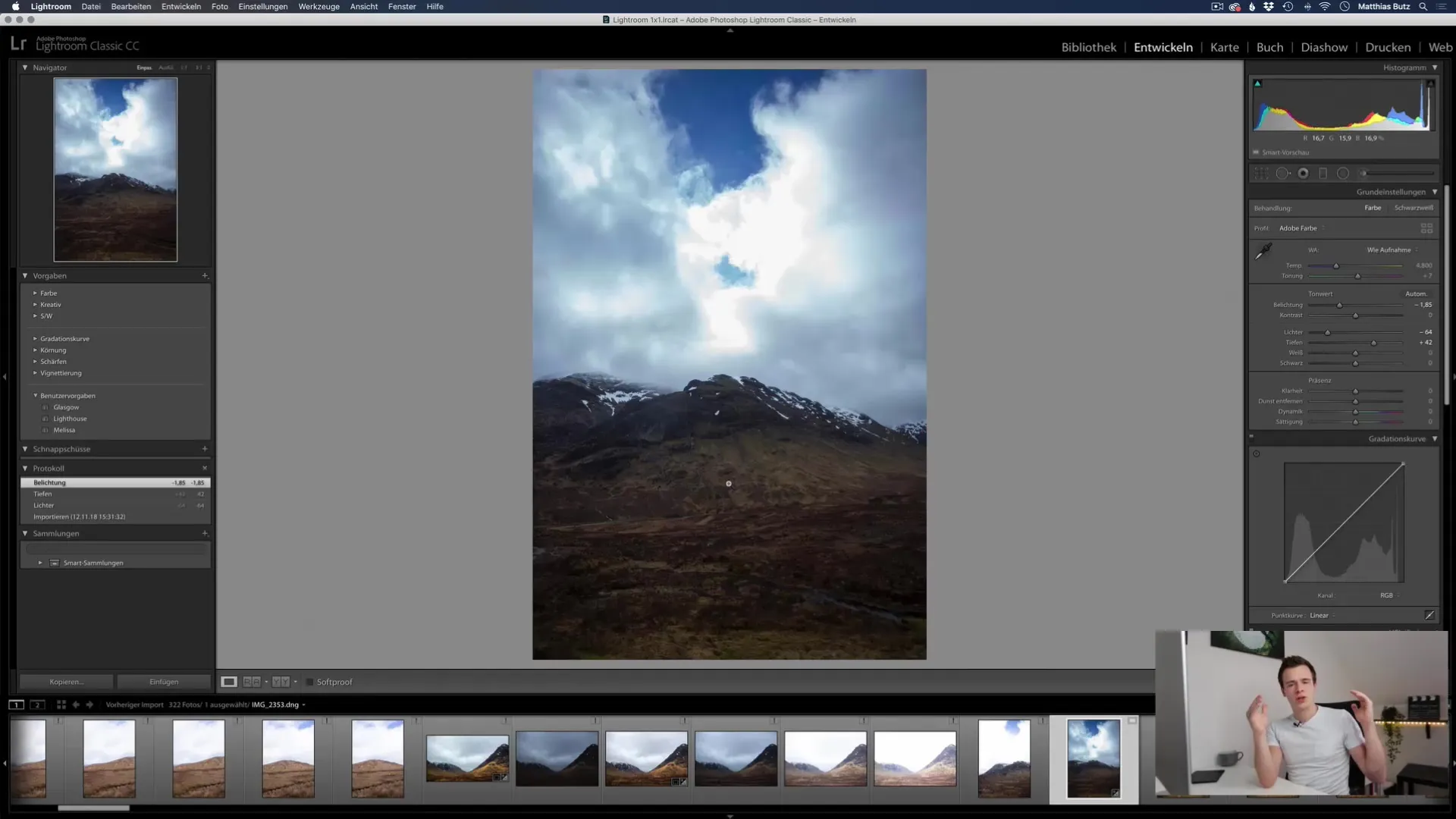Click the Lichter slider handle
Image resolution: width=1456 pixels, height=819 pixels.
(x=1327, y=332)
